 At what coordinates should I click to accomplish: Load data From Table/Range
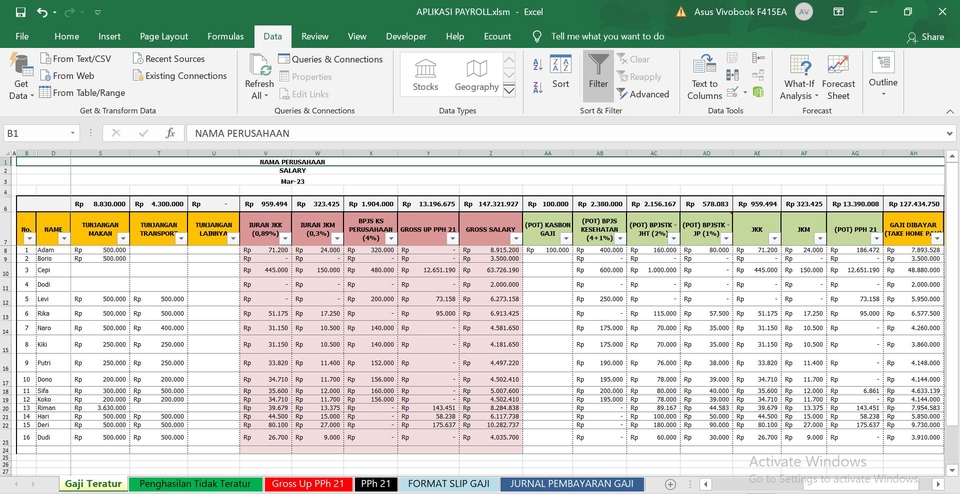pos(82,93)
